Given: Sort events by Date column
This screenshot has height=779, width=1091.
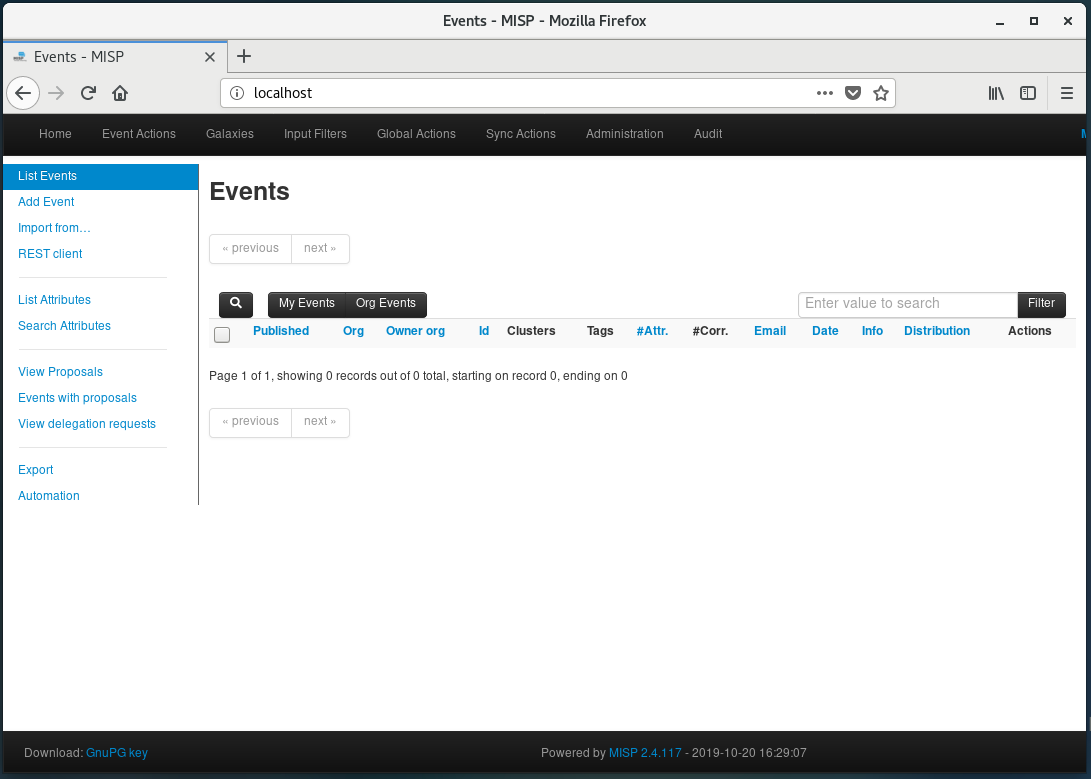Looking at the screenshot, I should pos(825,331).
